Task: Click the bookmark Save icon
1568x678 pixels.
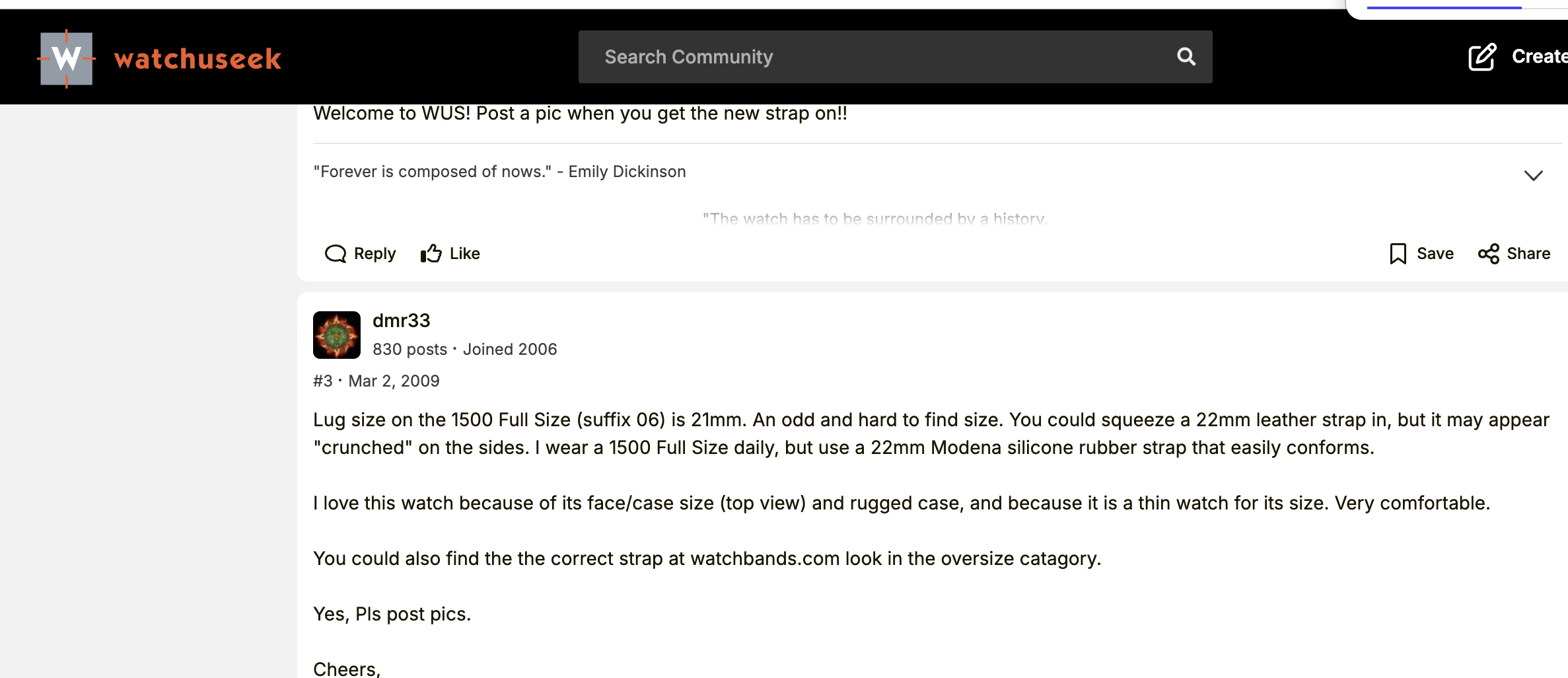Action: (x=1398, y=254)
